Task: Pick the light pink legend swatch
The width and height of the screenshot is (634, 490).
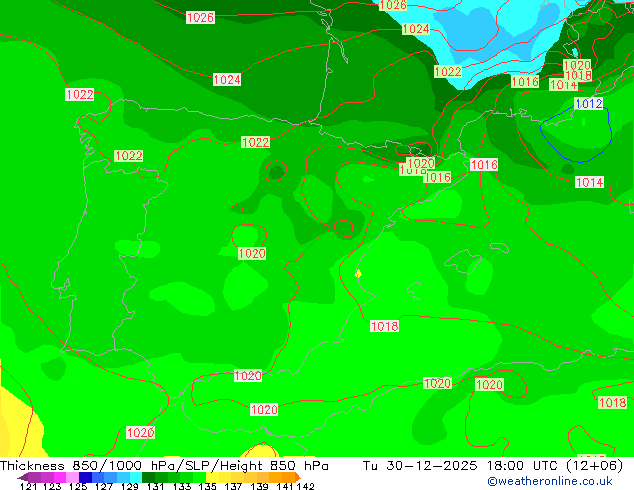Action: pyautogui.click(x=72, y=477)
